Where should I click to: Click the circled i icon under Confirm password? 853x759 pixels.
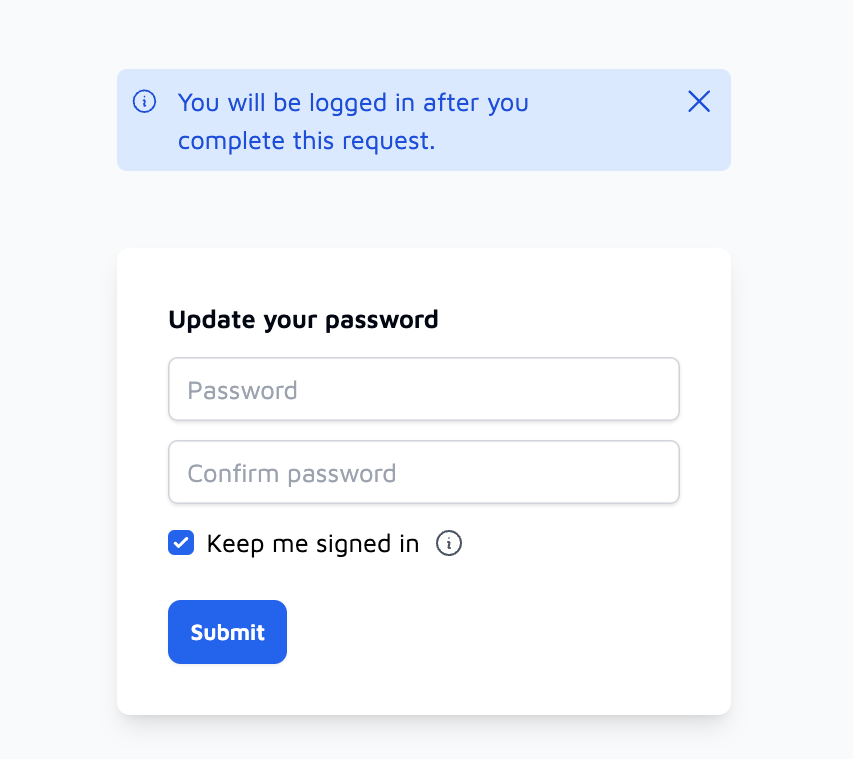point(449,543)
